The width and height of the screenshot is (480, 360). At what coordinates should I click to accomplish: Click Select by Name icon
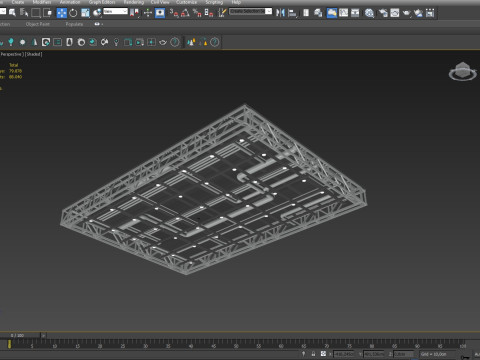tap(24, 13)
